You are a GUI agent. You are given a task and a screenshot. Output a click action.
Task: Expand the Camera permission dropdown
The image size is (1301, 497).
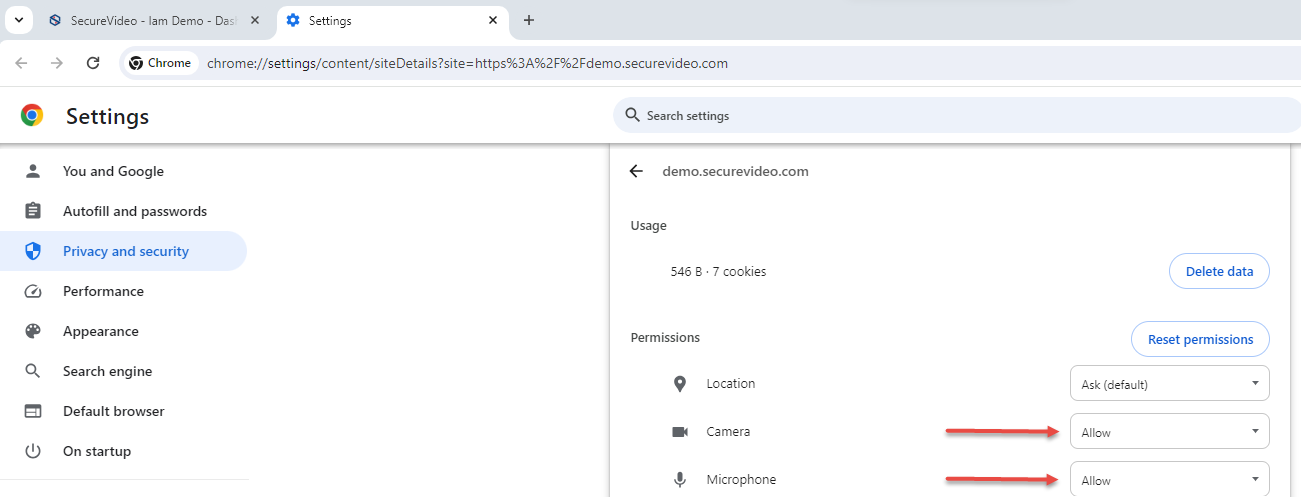(x=1169, y=432)
